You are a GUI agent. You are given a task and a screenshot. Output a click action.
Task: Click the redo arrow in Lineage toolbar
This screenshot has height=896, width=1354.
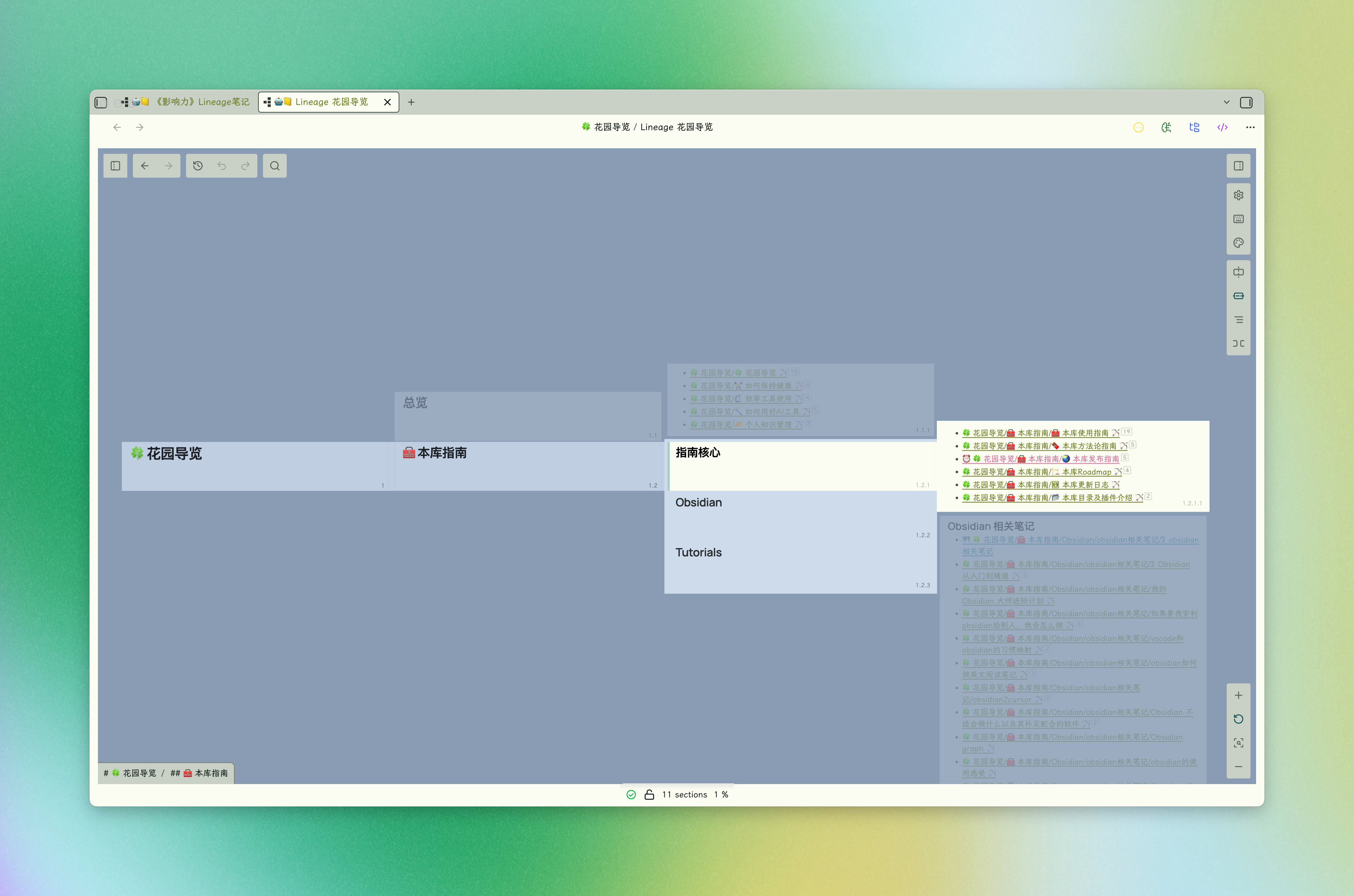point(246,166)
